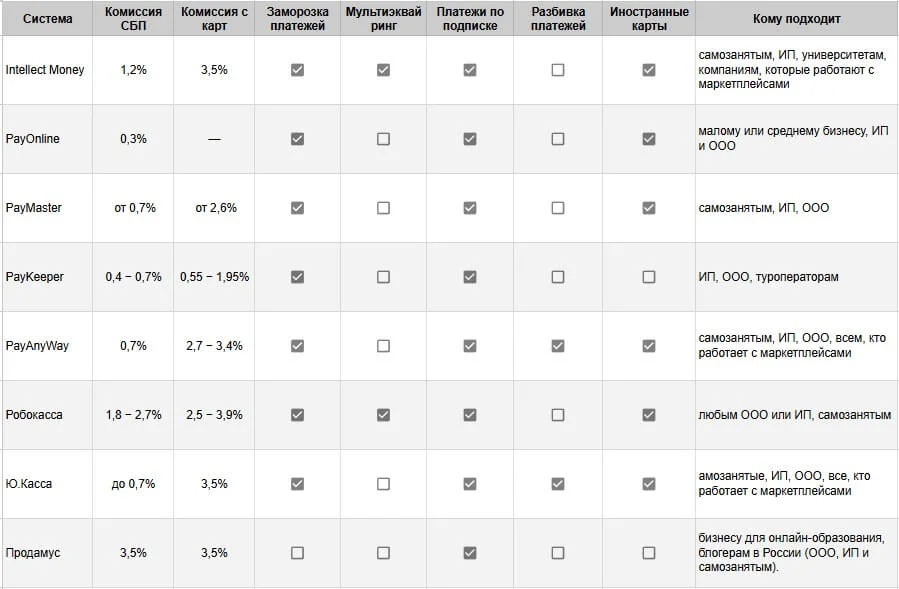Click the Intellect Money row name
899x589 pixels.
[x=45, y=70]
